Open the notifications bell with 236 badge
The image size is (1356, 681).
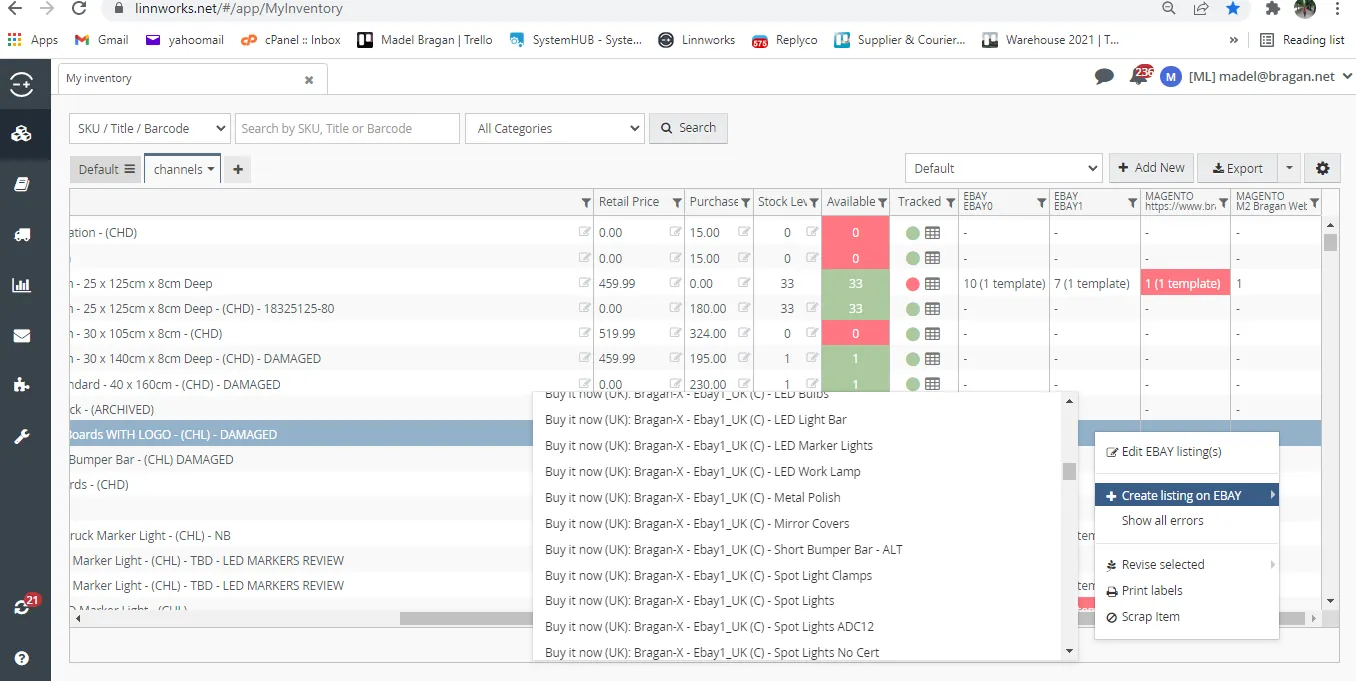[x=1140, y=75]
